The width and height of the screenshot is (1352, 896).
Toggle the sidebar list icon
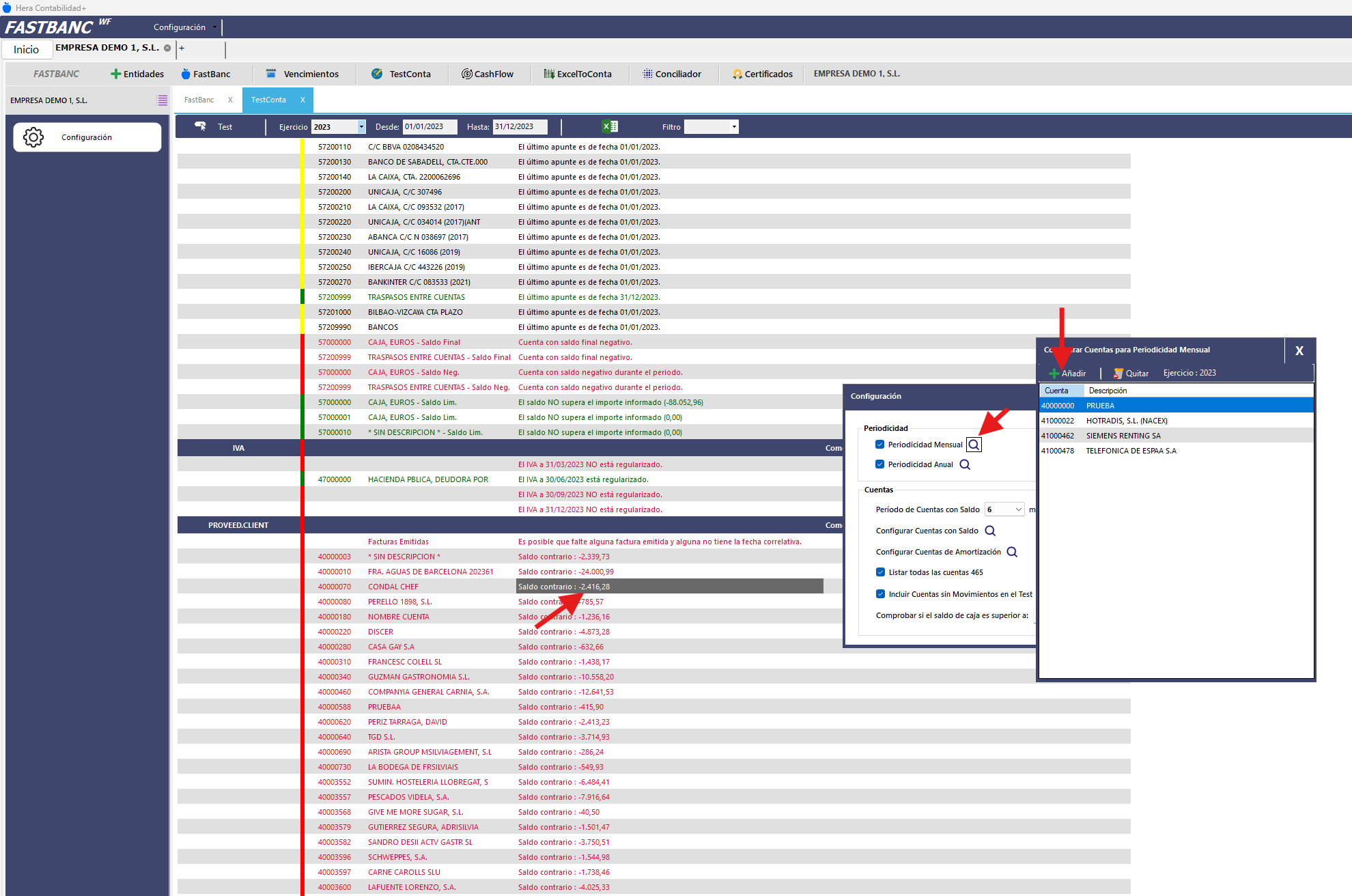[162, 100]
